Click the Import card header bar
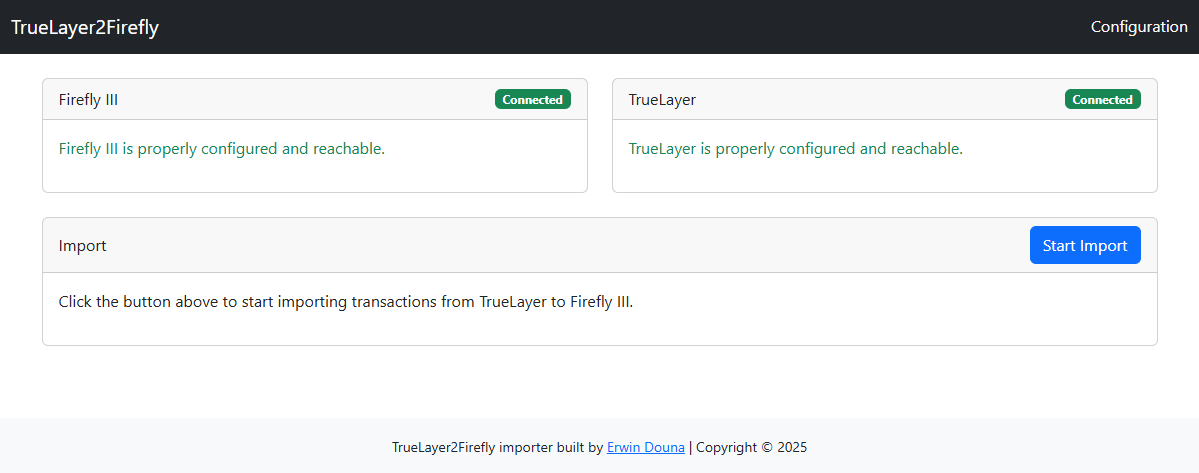Image resolution: width=1199 pixels, height=473 pixels. [600, 245]
